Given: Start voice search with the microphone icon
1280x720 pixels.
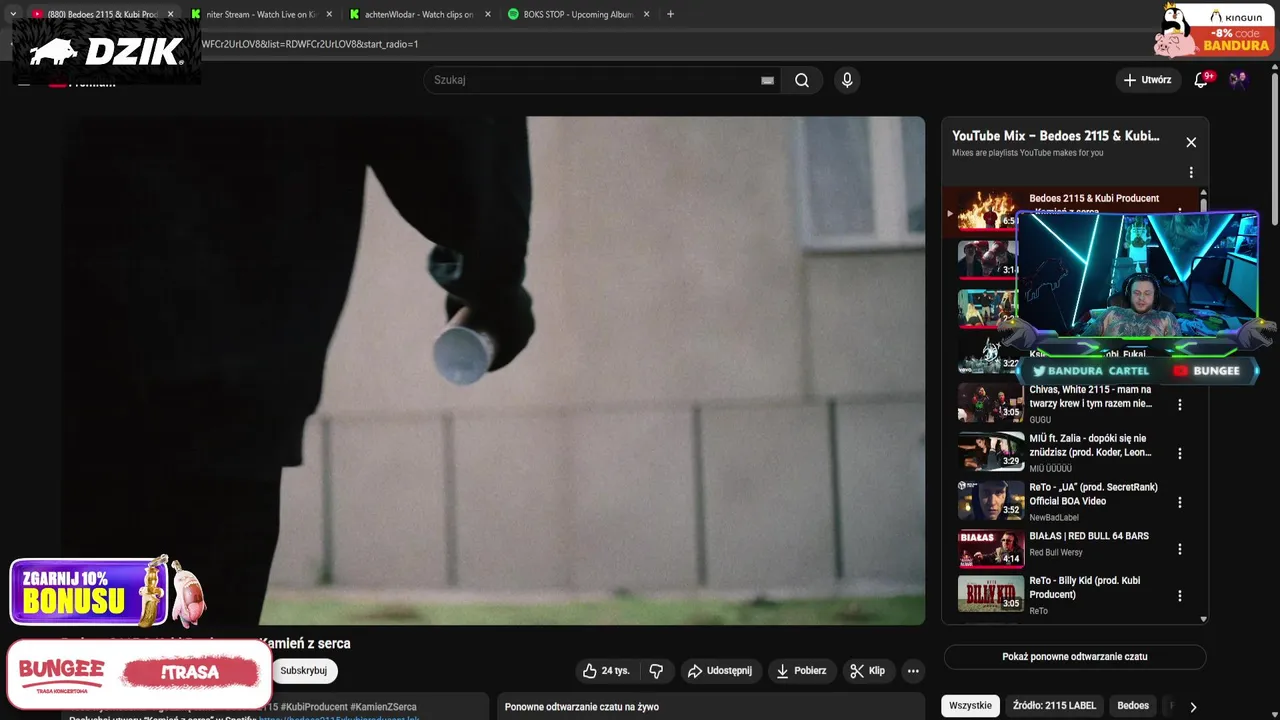Looking at the screenshot, I should click(847, 80).
